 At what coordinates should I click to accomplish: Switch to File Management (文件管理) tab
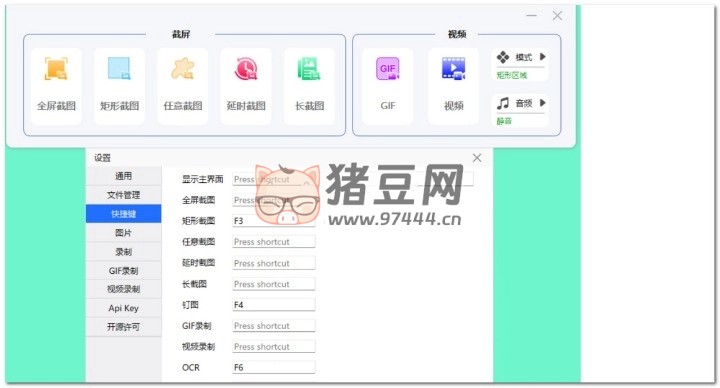pos(124,195)
